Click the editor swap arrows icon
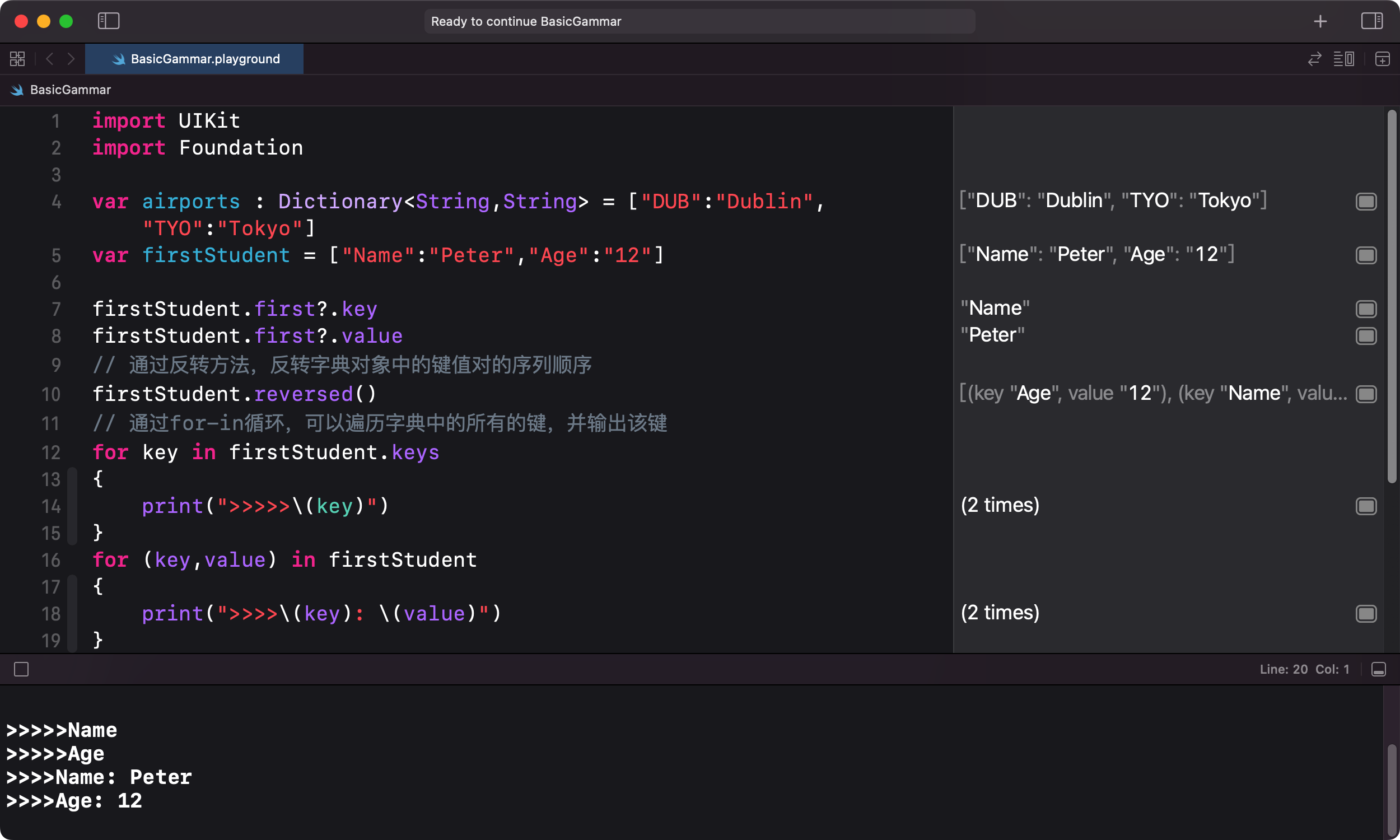The height and width of the screenshot is (840, 1400). [x=1314, y=59]
